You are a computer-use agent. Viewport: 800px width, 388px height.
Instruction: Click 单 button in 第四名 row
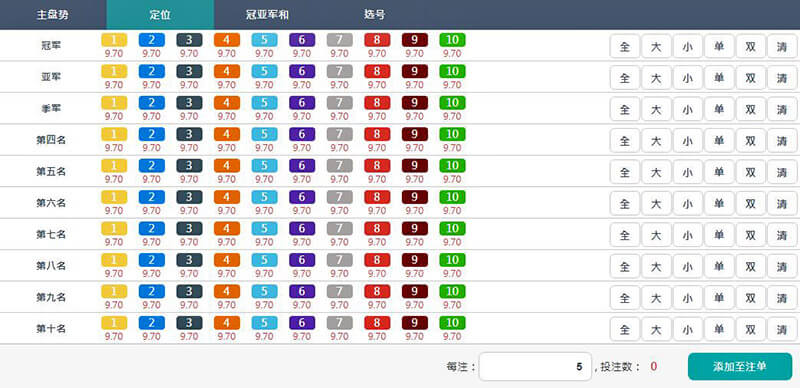719,141
